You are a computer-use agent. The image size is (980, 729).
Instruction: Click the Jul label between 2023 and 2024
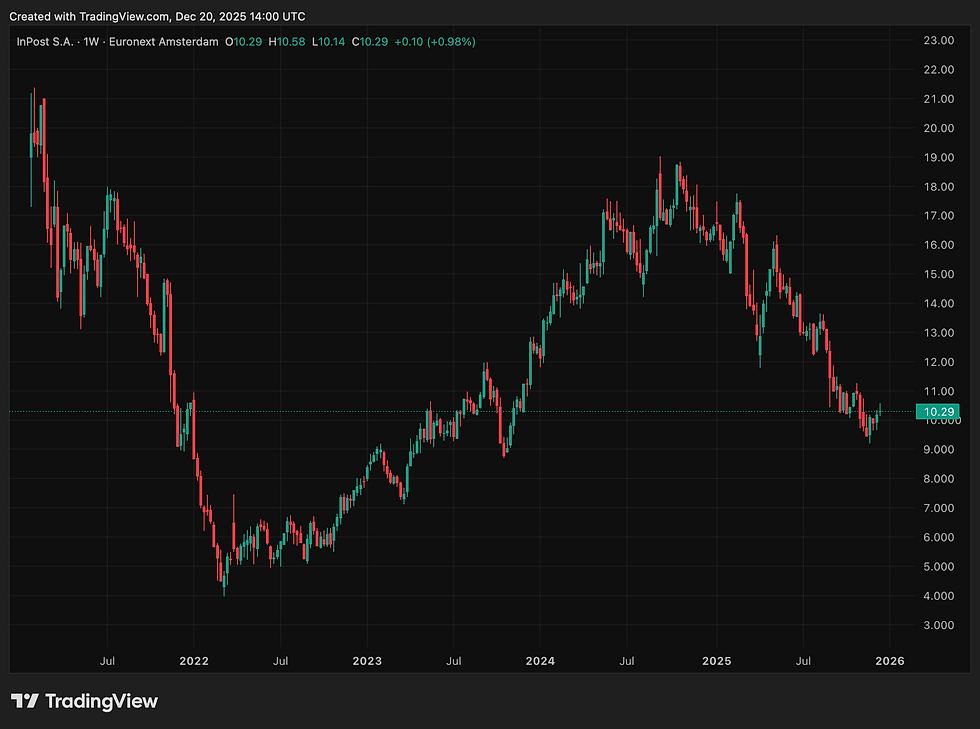454,661
